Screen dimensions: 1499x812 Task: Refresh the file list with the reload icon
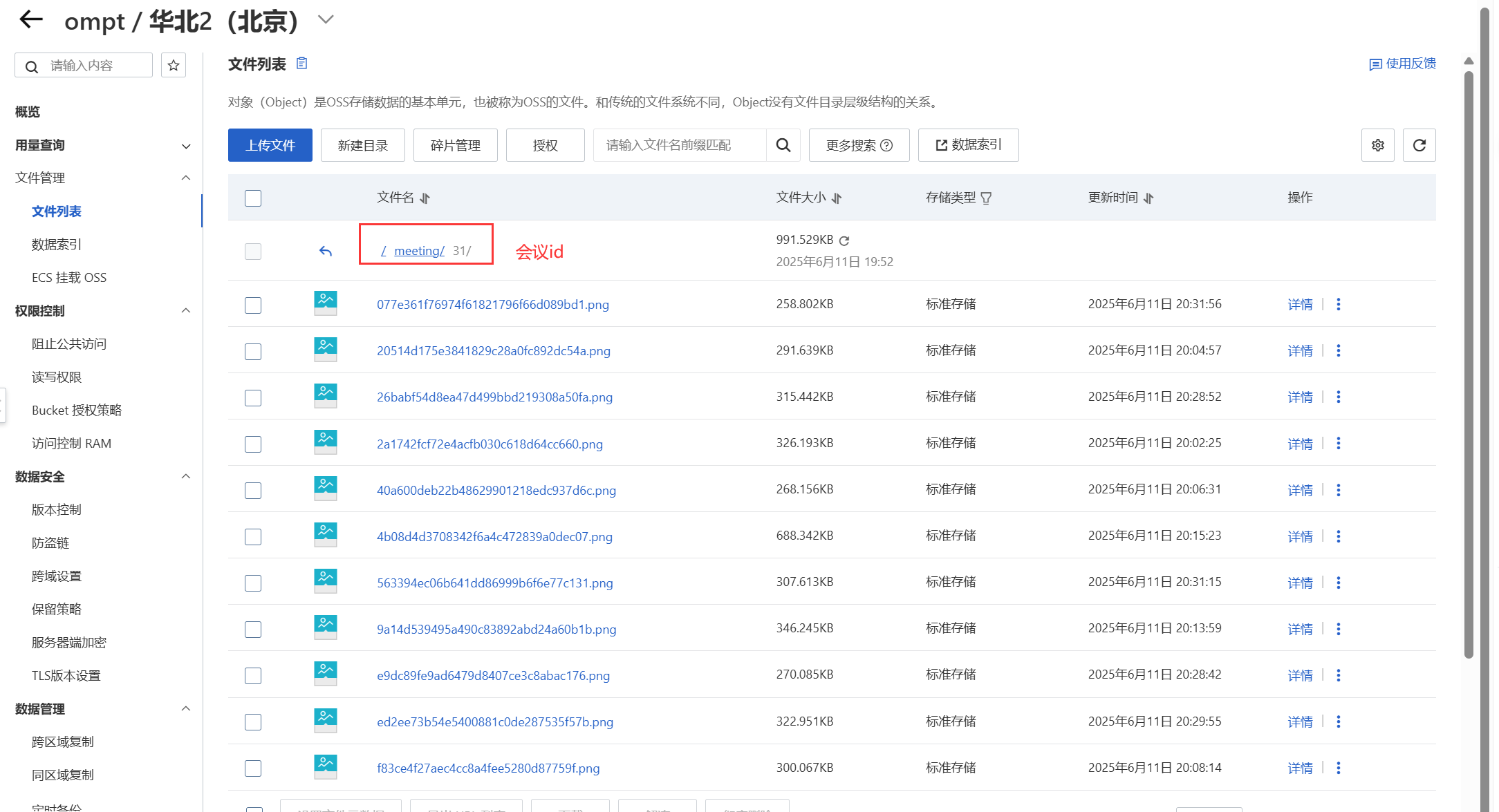[x=1419, y=145]
